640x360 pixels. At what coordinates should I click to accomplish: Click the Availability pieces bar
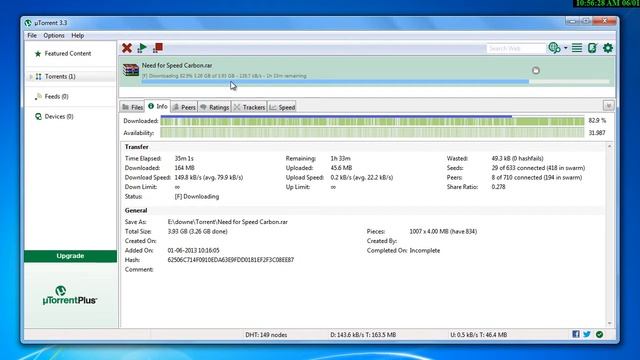372,133
